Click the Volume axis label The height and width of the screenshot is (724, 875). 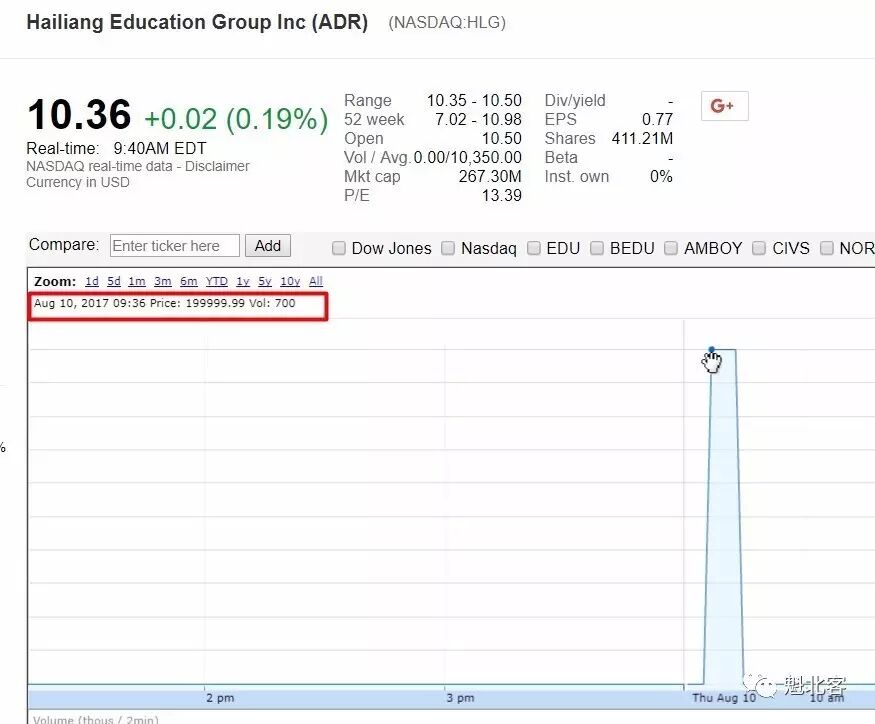pos(95,719)
